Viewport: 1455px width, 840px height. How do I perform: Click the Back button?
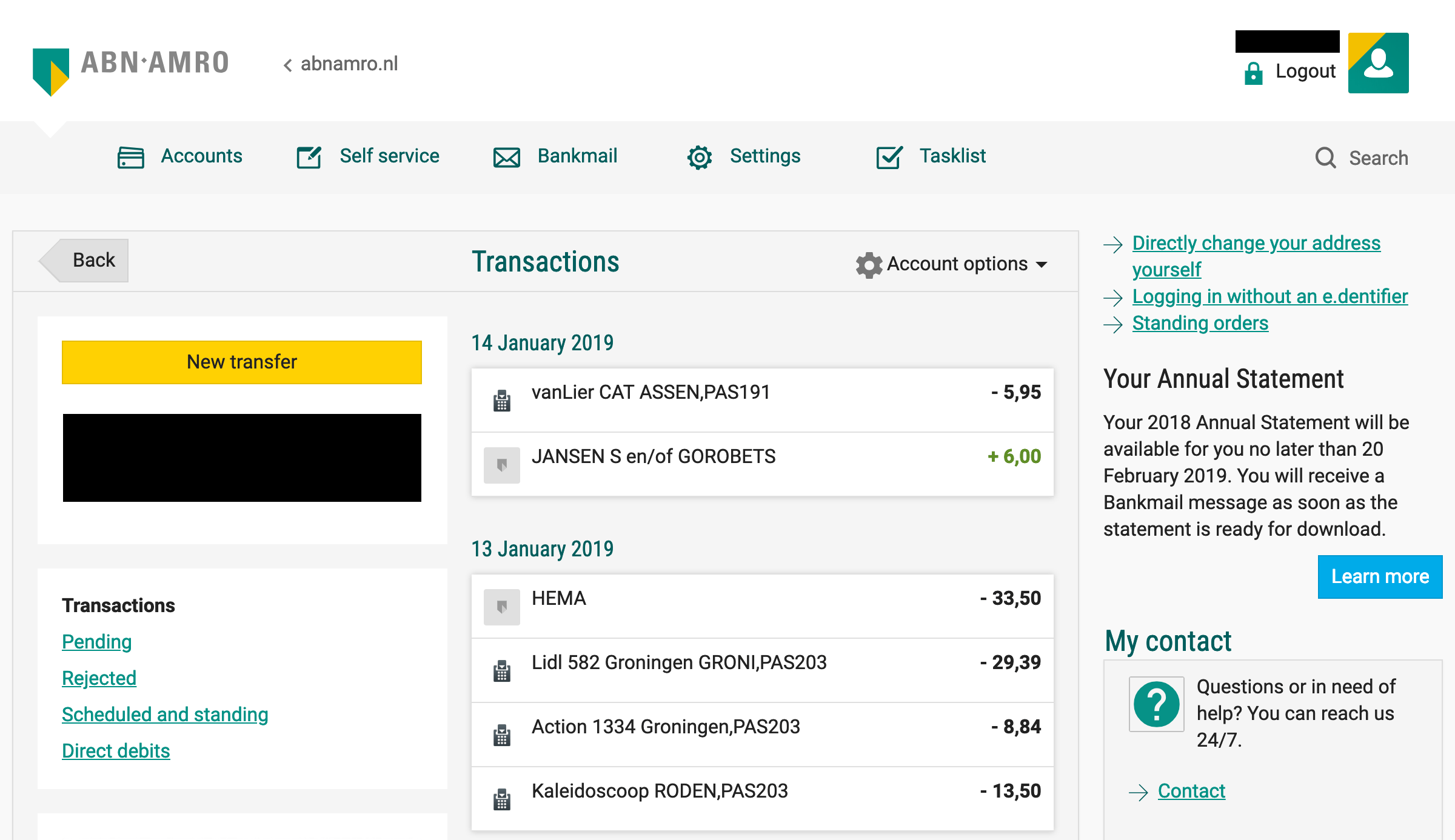(83, 260)
